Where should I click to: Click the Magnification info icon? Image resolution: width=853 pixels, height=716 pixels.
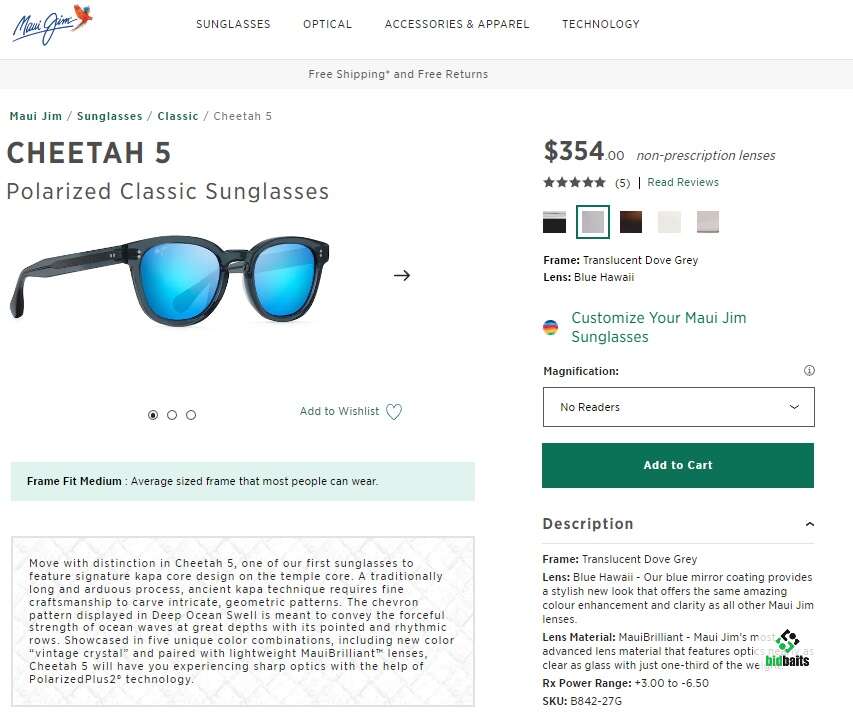pyautogui.click(x=809, y=371)
